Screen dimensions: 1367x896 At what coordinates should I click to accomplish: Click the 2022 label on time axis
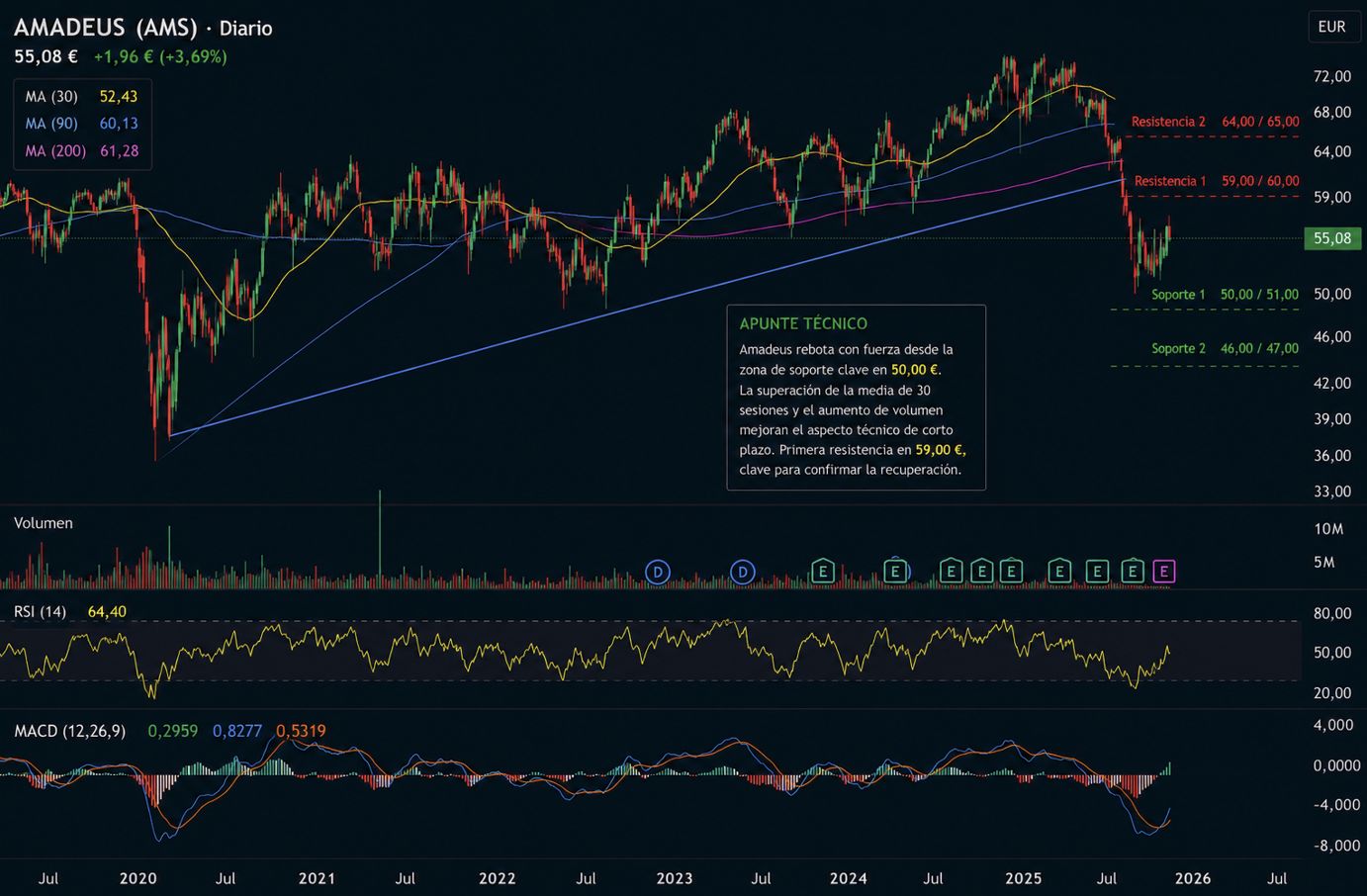497,878
